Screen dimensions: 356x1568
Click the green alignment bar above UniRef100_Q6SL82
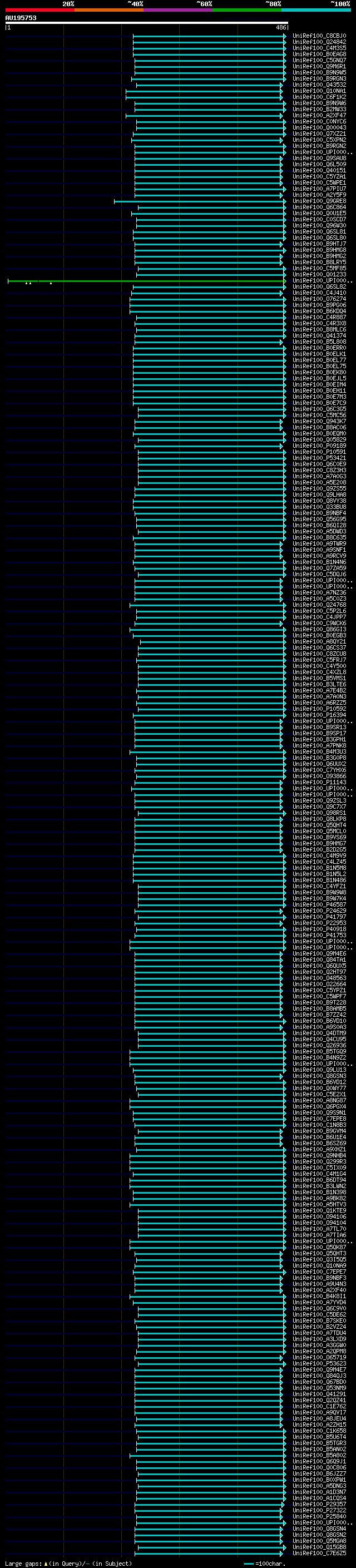tap(146, 280)
